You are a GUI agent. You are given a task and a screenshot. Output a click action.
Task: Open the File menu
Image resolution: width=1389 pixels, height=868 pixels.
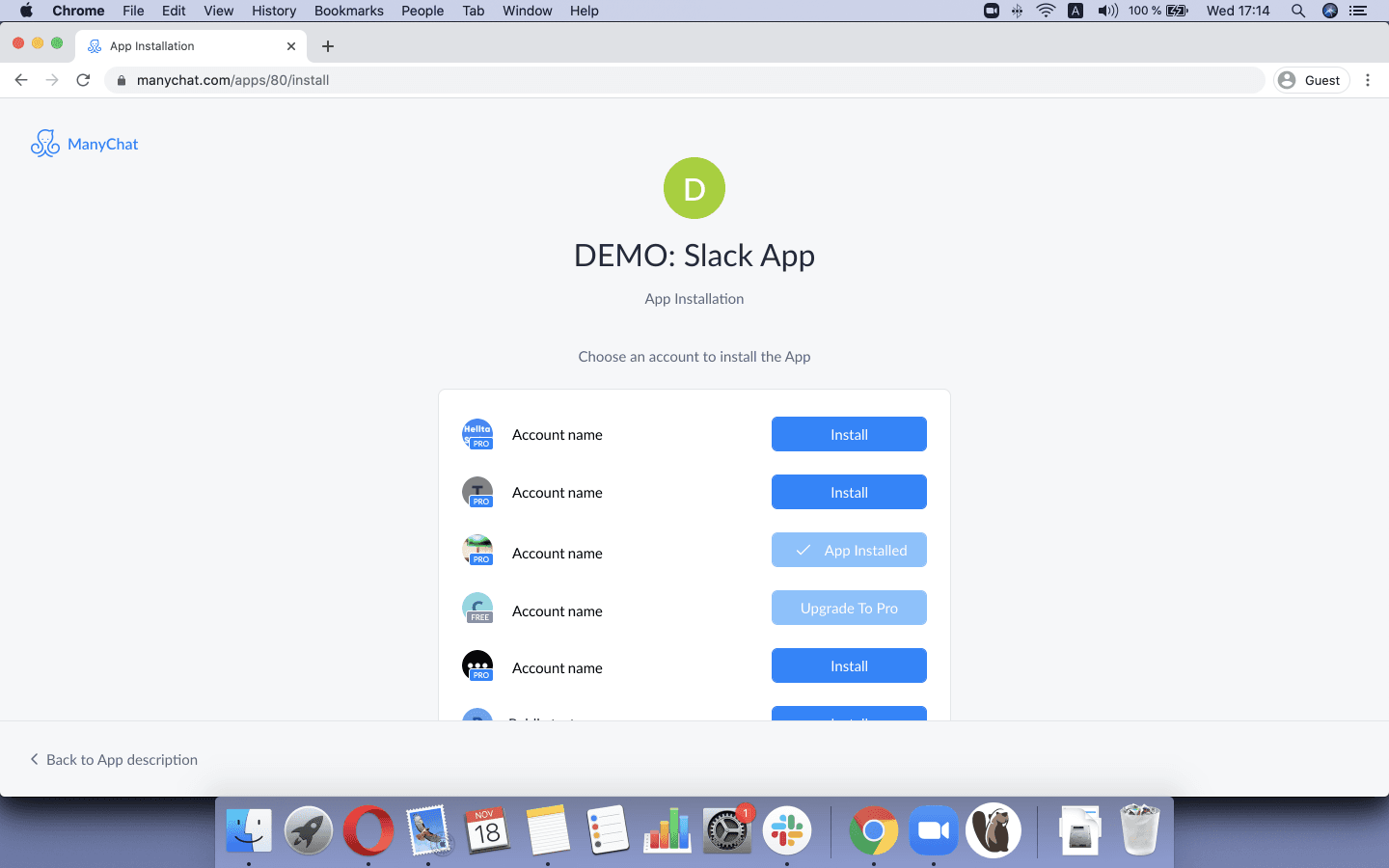coord(133,11)
